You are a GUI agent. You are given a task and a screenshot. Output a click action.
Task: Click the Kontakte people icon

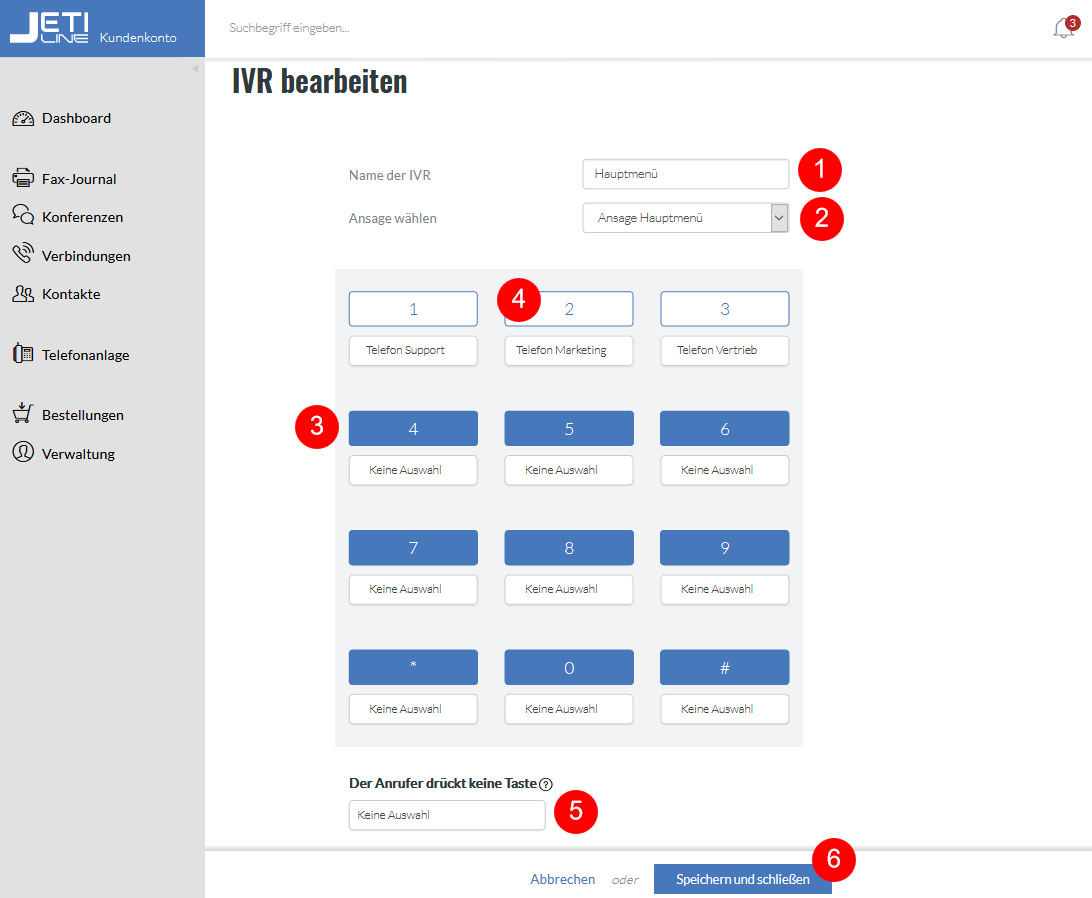[x=23, y=294]
